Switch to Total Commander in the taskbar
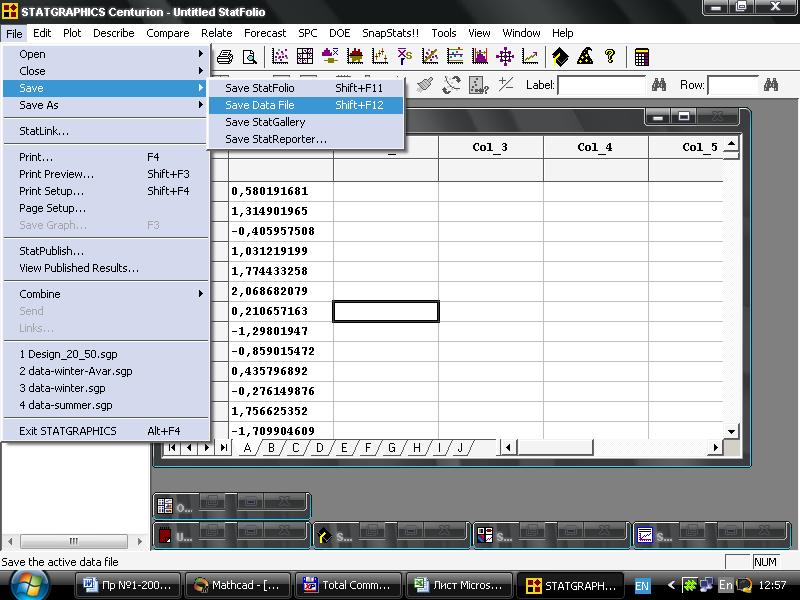Screen dimensions: 800x600 click(348, 585)
